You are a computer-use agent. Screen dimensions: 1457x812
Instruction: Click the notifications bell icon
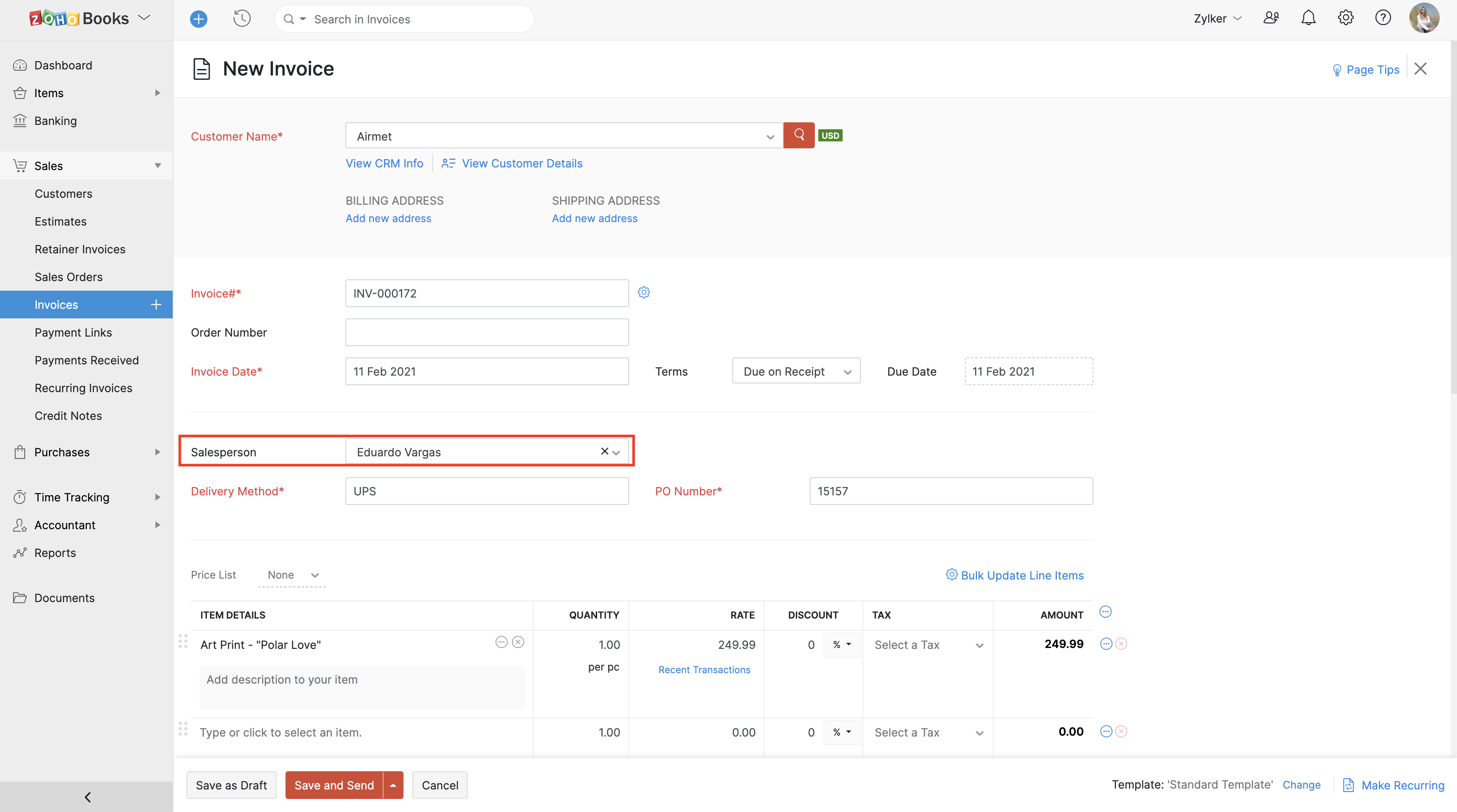coord(1308,18)
